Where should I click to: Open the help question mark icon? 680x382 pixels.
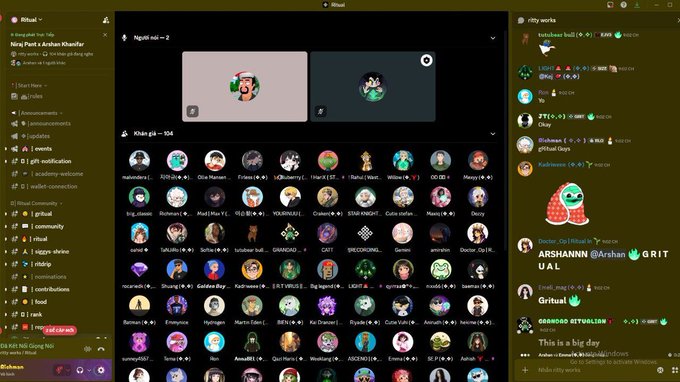click(x=623, y=5)
